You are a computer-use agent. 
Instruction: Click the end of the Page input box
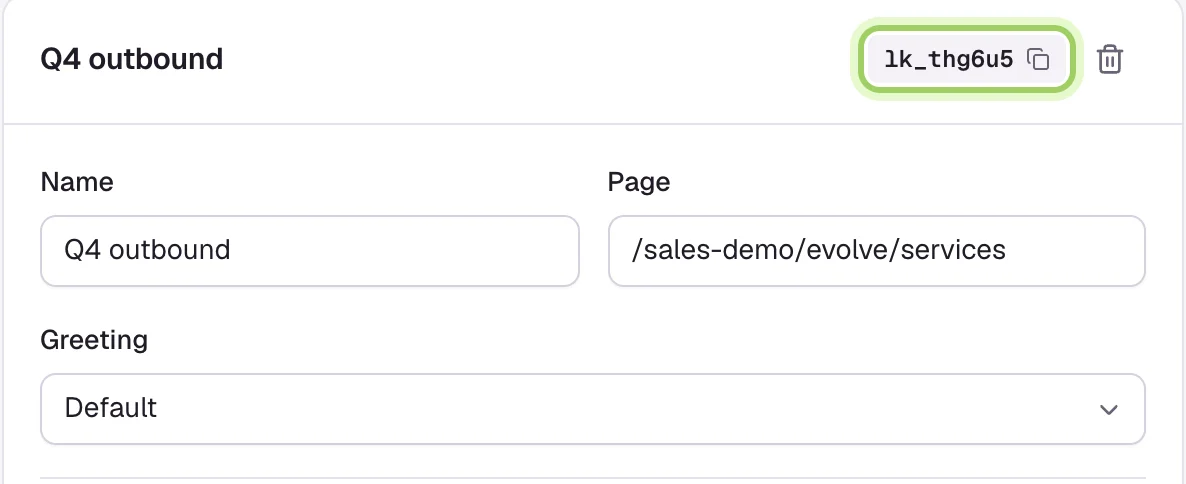pyautogui.click(x=1119, y=251)
